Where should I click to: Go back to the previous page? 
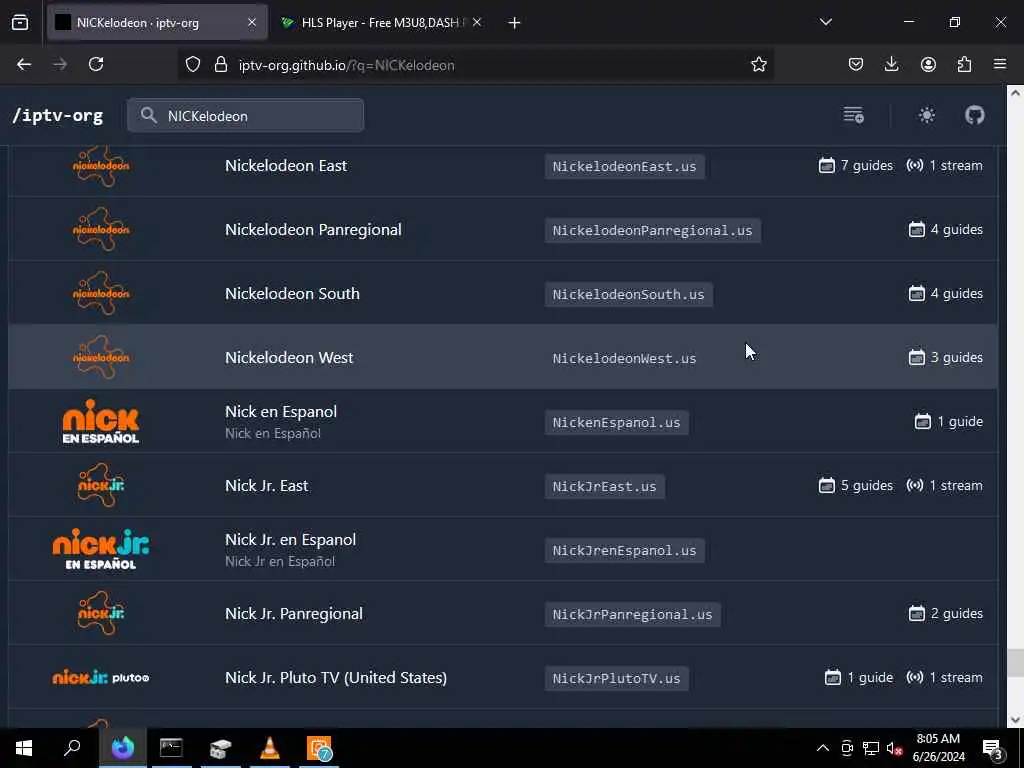24,64
